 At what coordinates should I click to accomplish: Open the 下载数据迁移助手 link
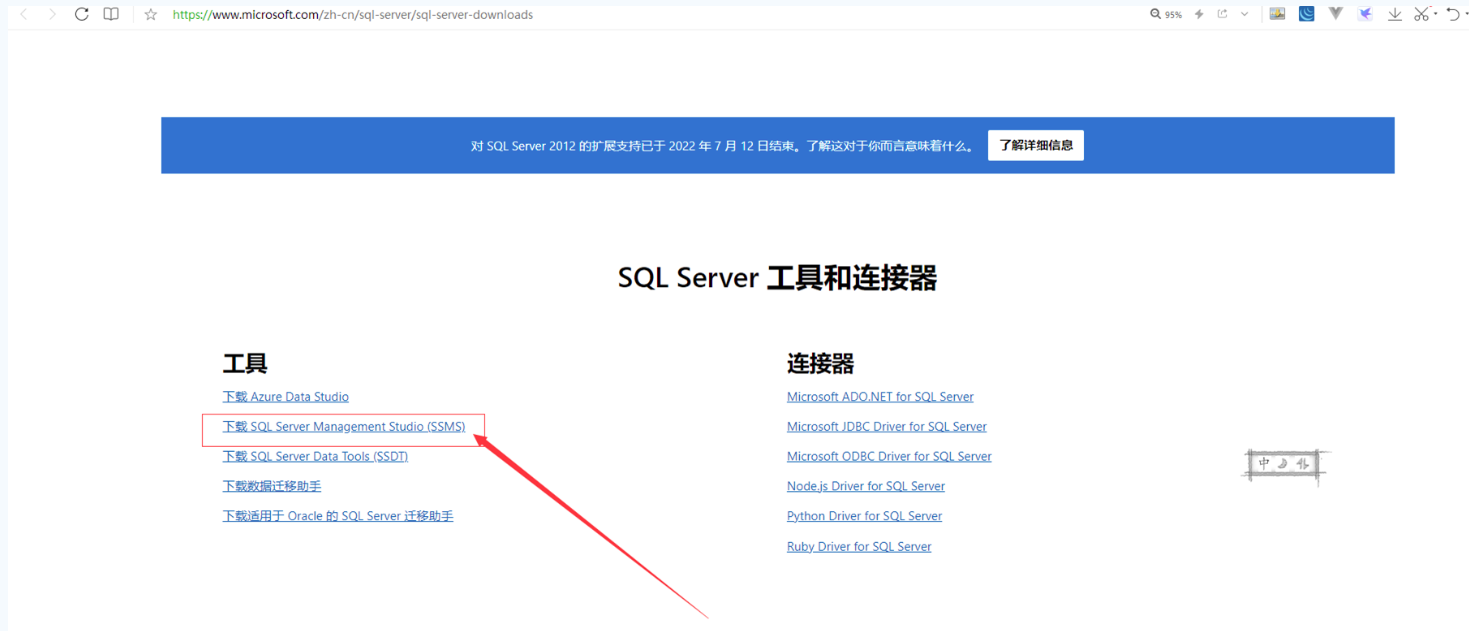pyautogui.click(x=272, y=486)
